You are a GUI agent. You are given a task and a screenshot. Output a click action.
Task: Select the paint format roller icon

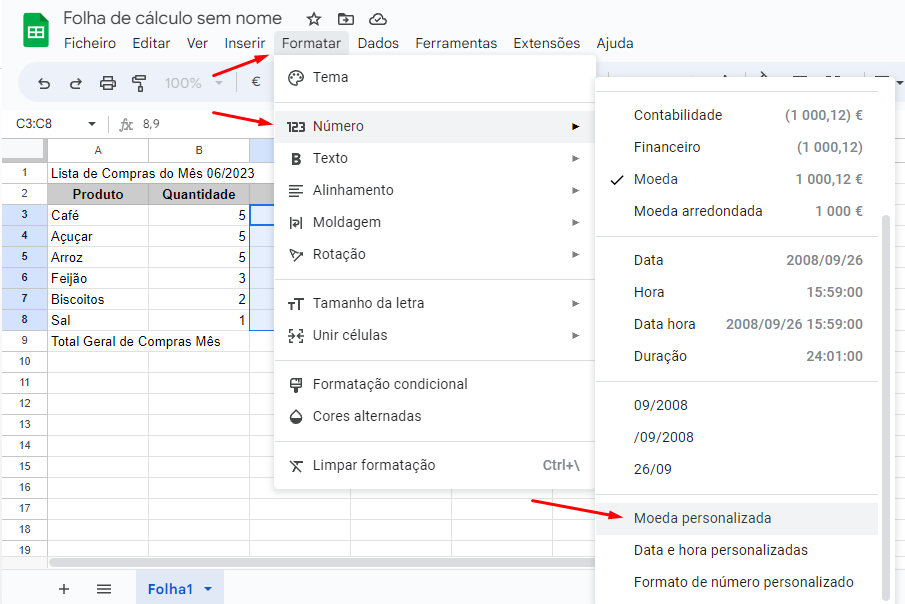(140, 83)
